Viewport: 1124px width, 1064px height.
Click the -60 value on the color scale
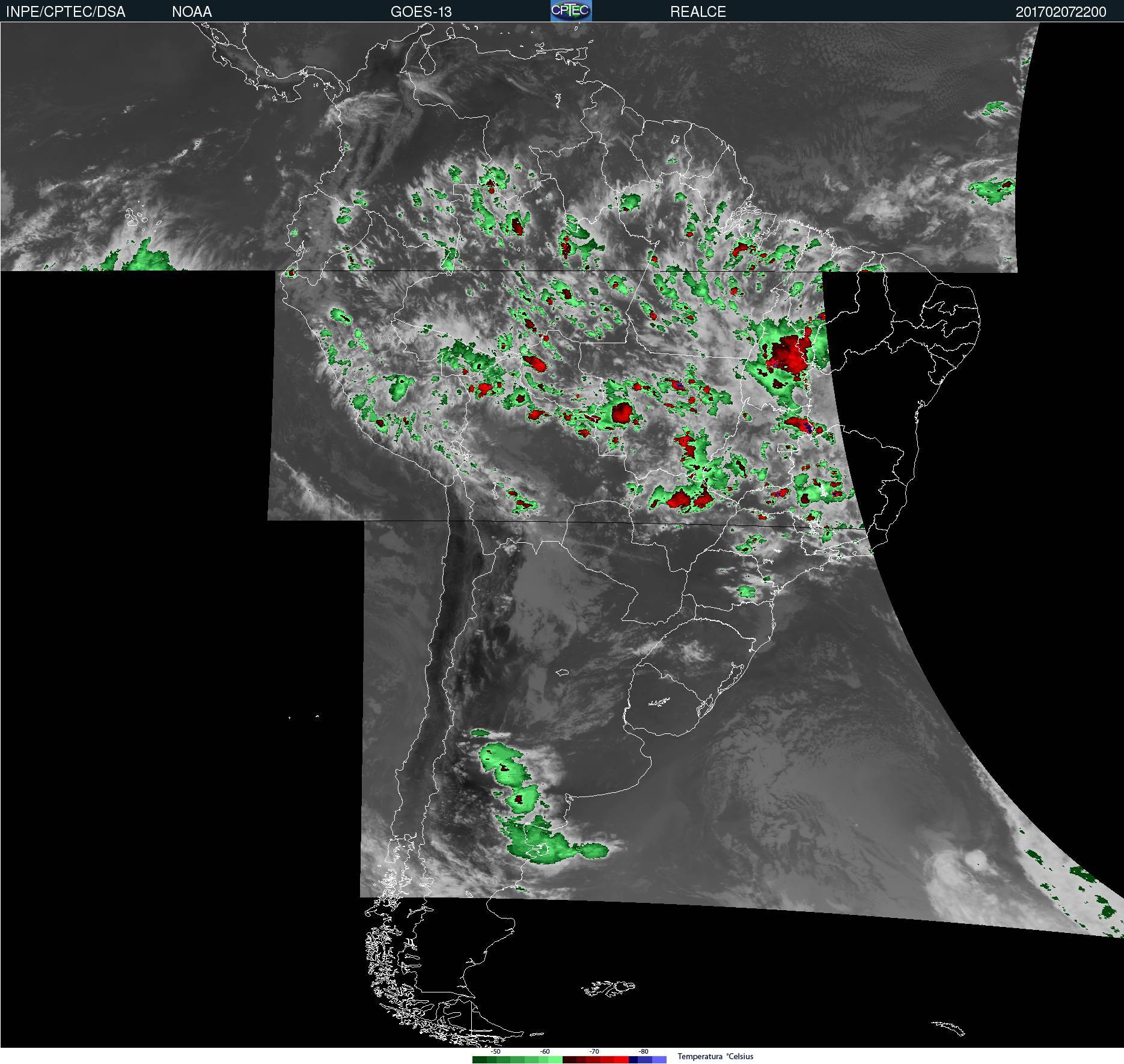click(545, 1051)
